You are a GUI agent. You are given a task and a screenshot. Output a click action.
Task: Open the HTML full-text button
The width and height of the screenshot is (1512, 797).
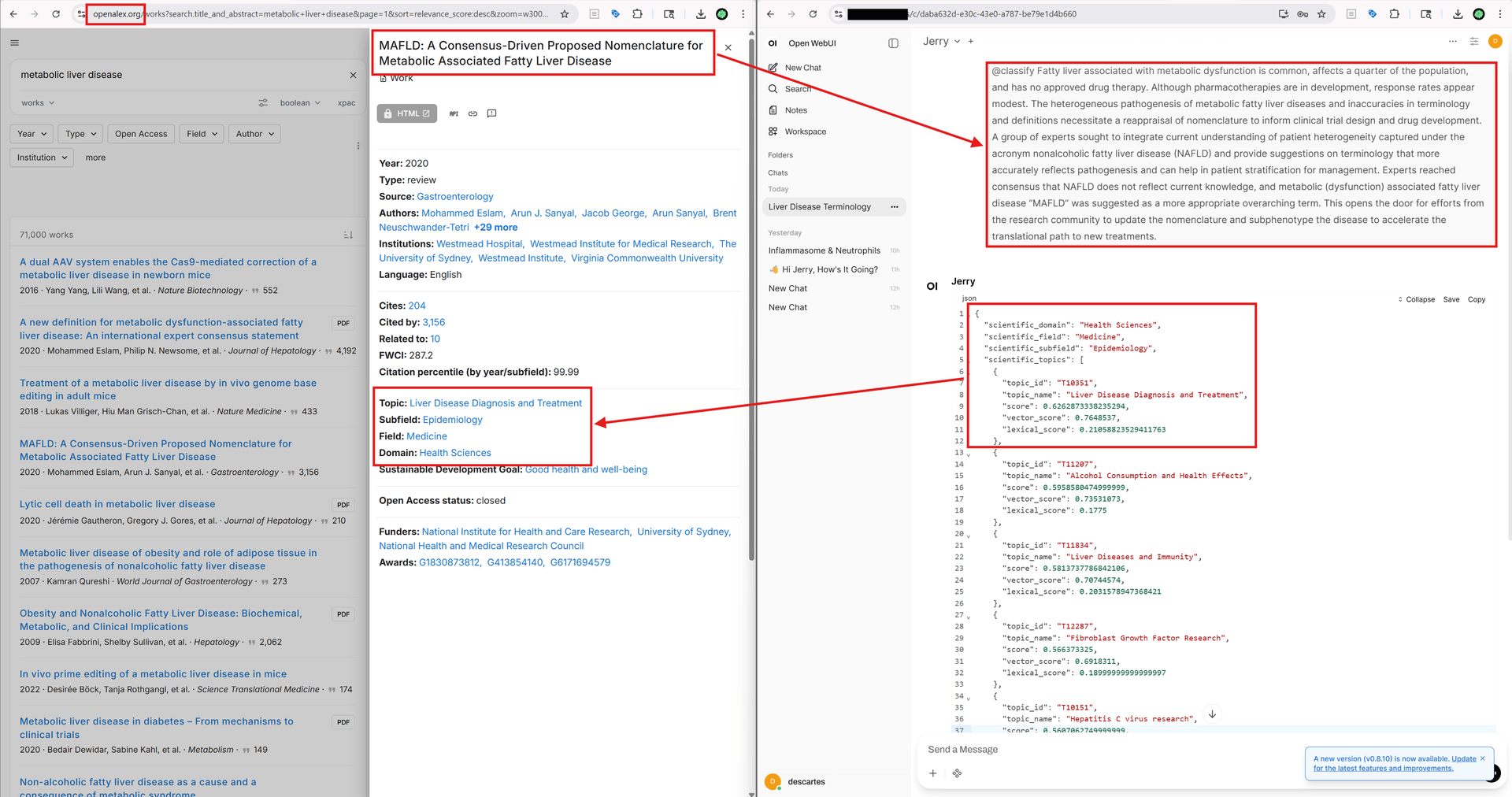click(x=407, y=113)
